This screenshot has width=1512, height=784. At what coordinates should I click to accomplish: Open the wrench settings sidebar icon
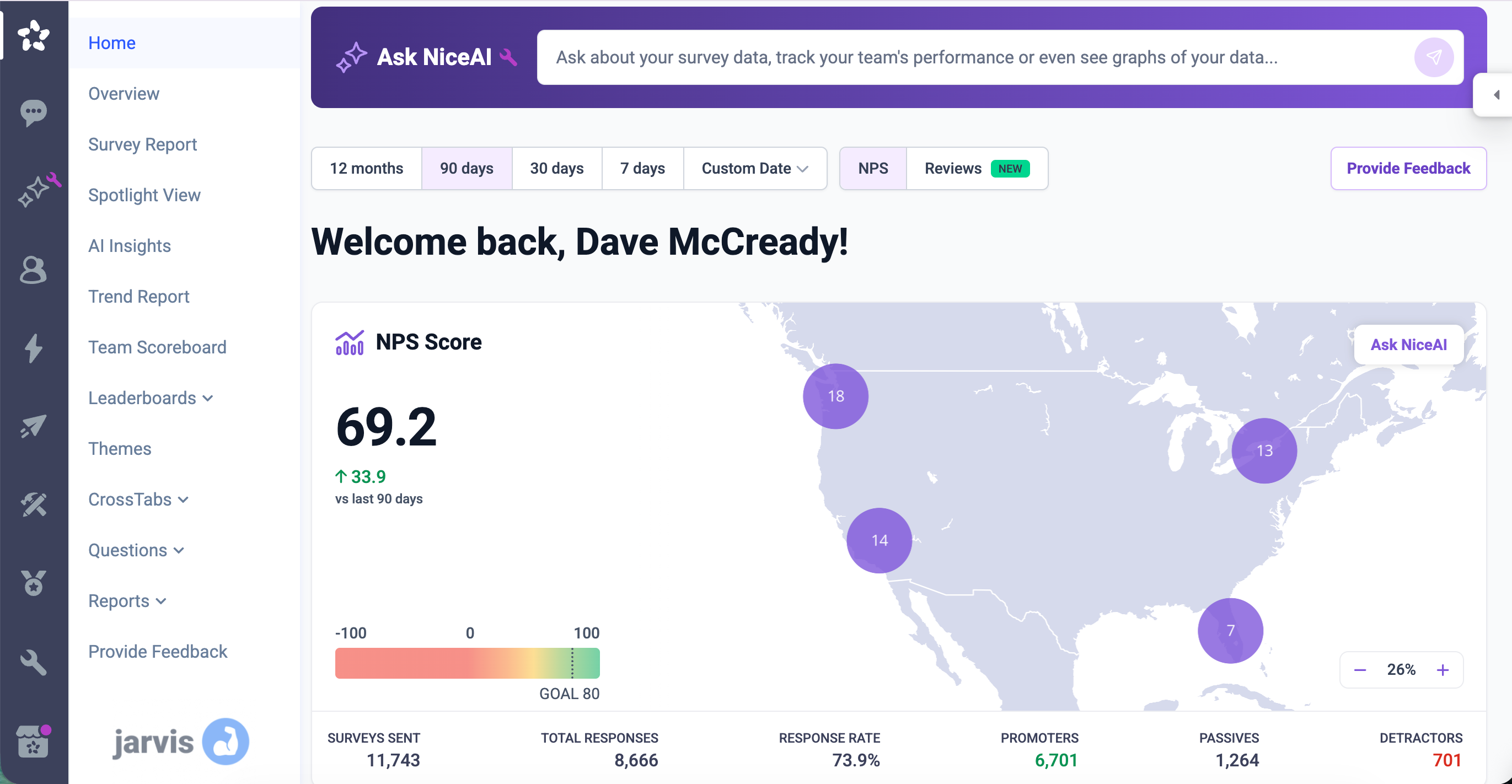click(34, 662)
